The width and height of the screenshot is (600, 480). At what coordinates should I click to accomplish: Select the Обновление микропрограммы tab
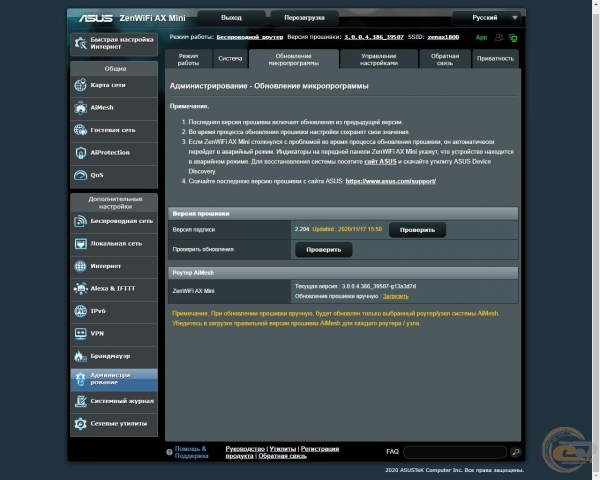pyautogui.click(x=293, y=59)
